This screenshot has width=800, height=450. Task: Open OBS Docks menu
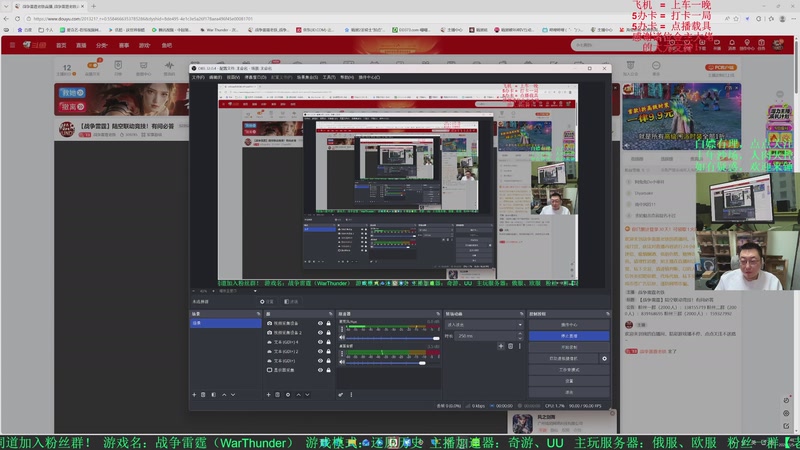pyautogui.click(x=255, y=78)
